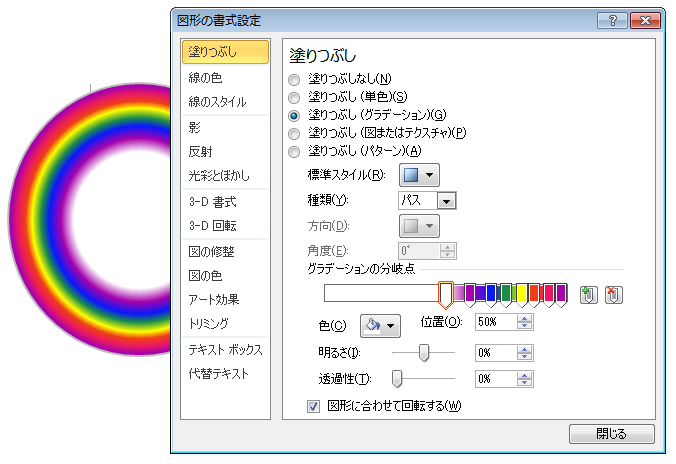Switch to 線のスタイル category
The height and width of the screenshot is (464, 676).
[x=225, y=102]
